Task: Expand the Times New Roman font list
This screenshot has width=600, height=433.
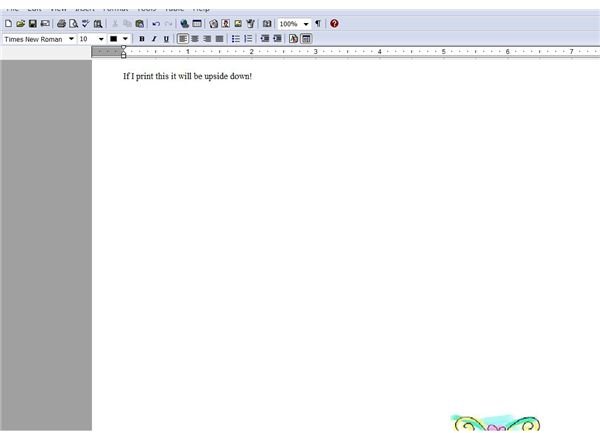Action: [x=71, y=39]
